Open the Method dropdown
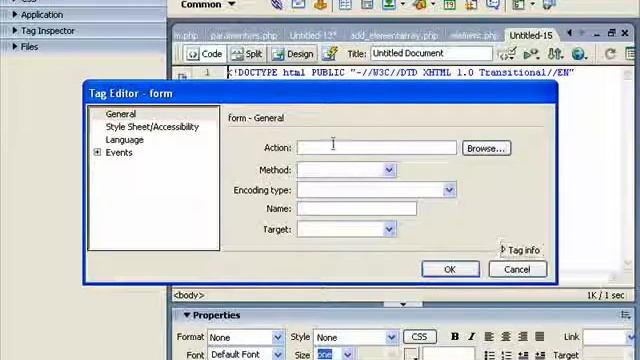This screenshot has height=360, width=640. [x=389, y=170]
